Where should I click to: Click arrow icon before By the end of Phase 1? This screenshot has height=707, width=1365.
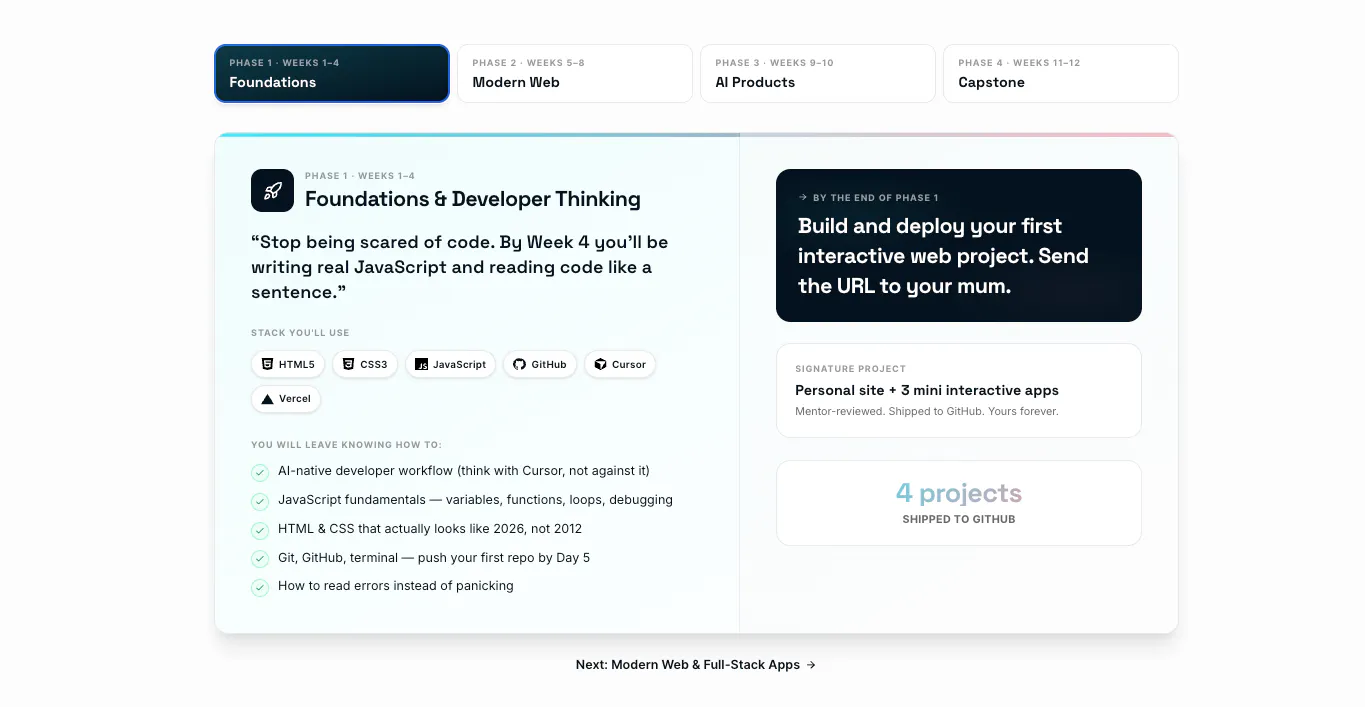coord(803,197)
